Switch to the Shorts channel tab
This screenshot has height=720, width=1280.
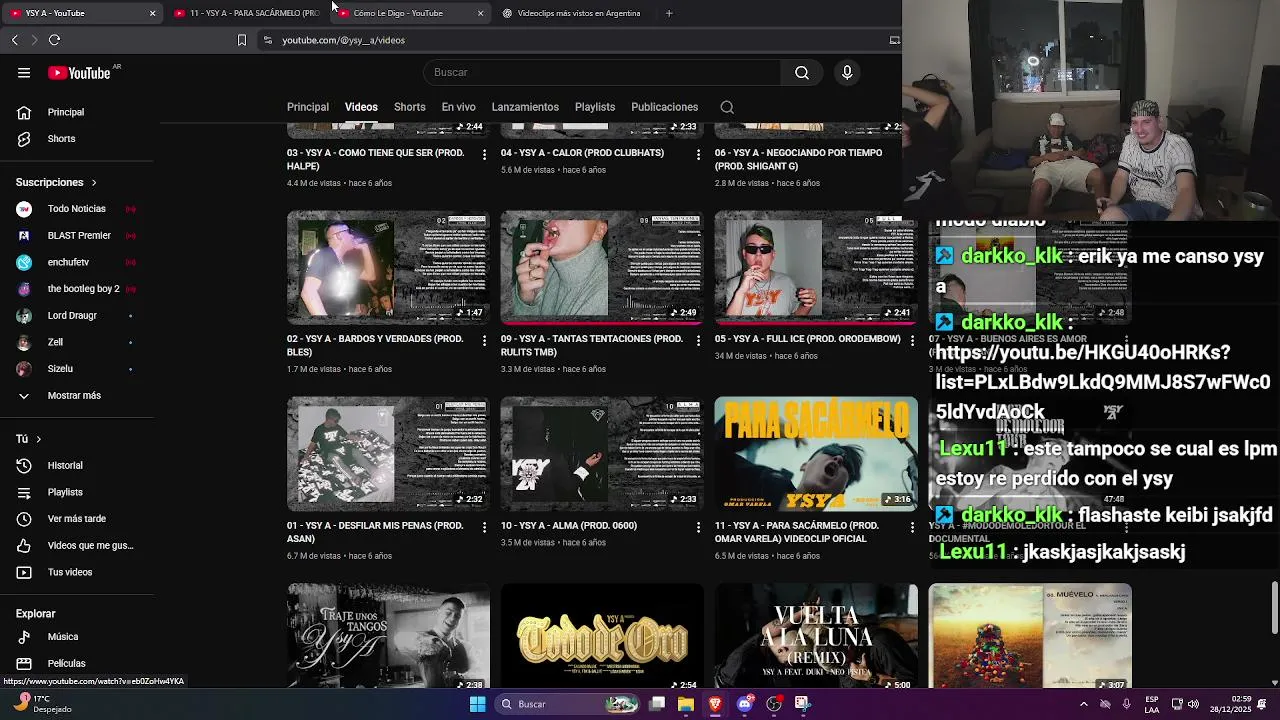pyautogui.click(x=409, y=107)
